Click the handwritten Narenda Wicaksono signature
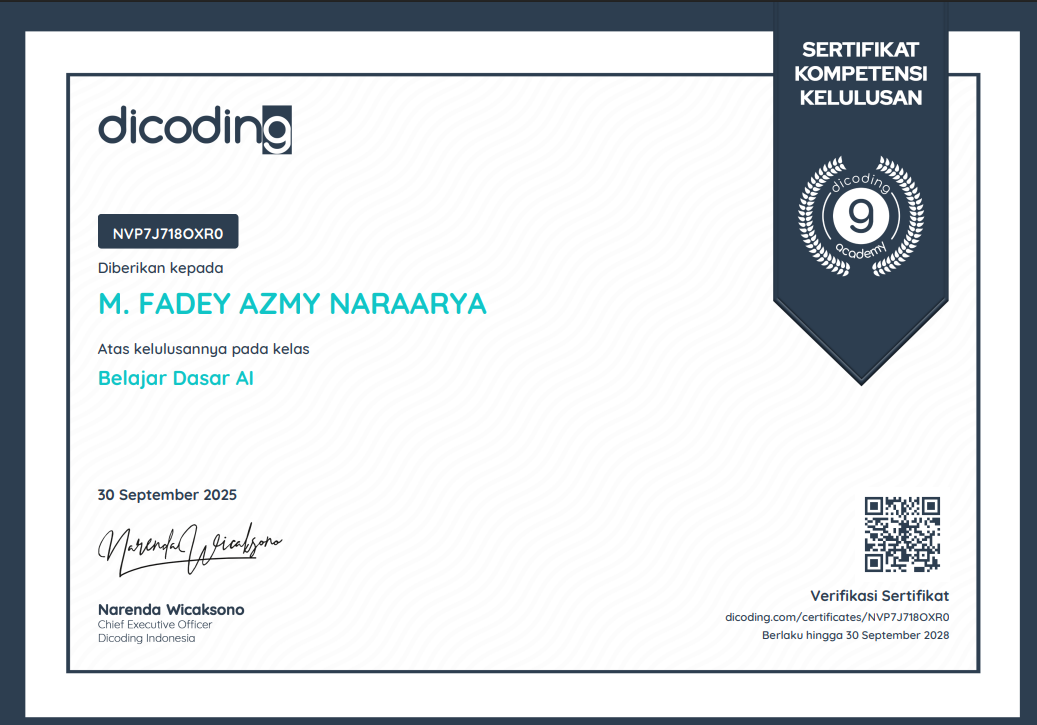Viewport: 1037px width, 725px height. tap(189, 548)
